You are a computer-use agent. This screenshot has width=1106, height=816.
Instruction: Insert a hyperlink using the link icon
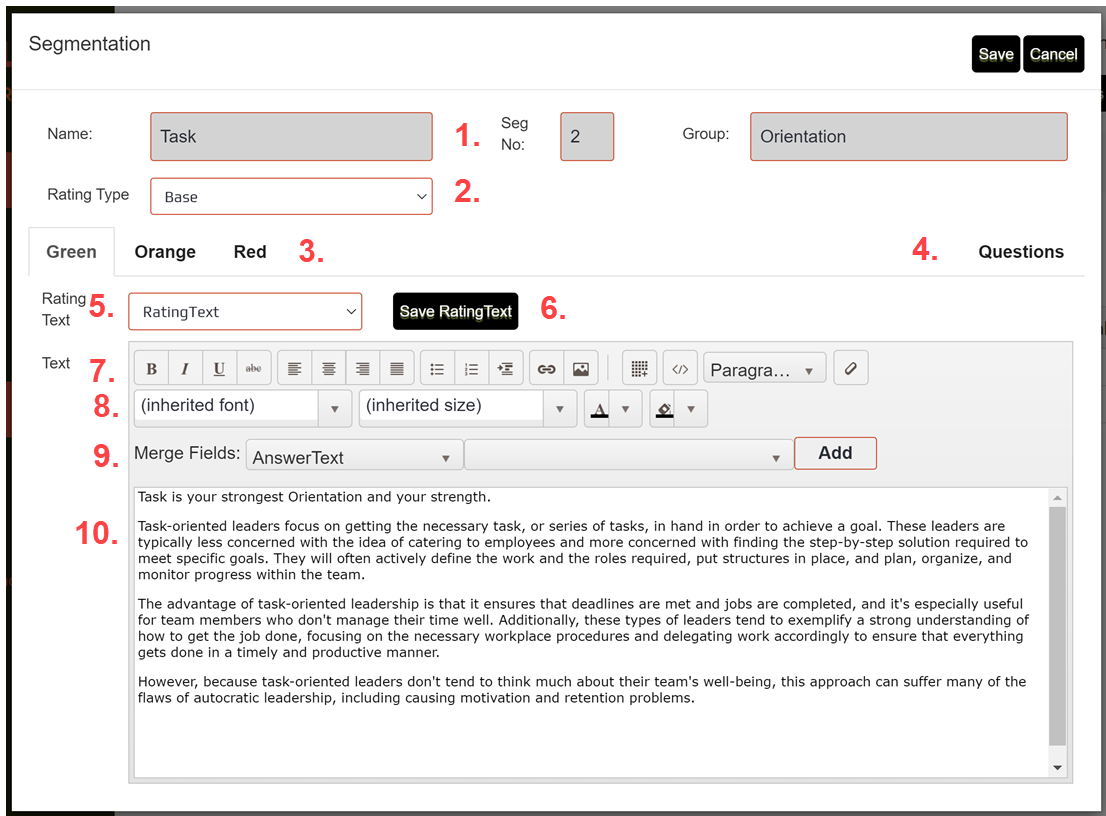point(546,368)
